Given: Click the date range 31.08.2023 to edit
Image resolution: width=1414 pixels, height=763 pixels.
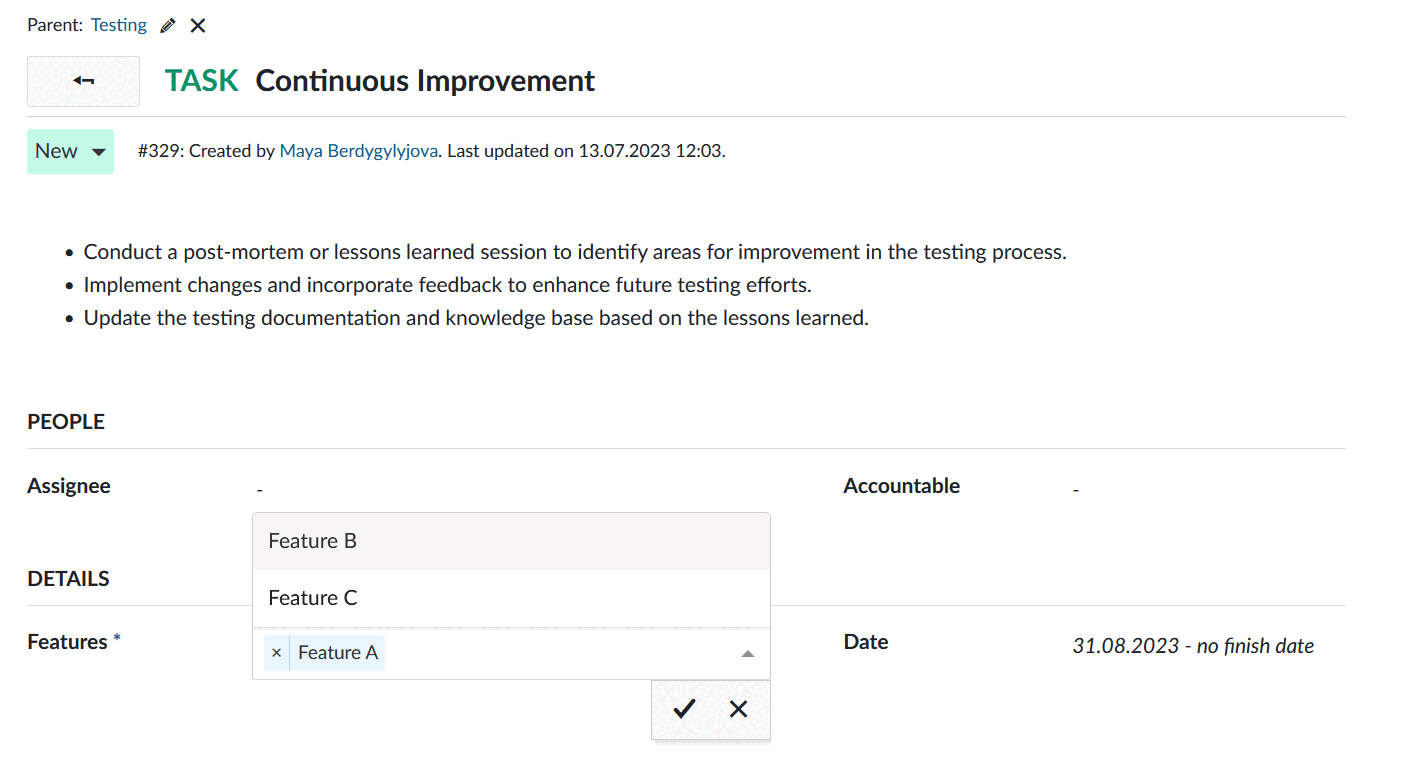Looking at the screenshot, I should click(1193, 646).
